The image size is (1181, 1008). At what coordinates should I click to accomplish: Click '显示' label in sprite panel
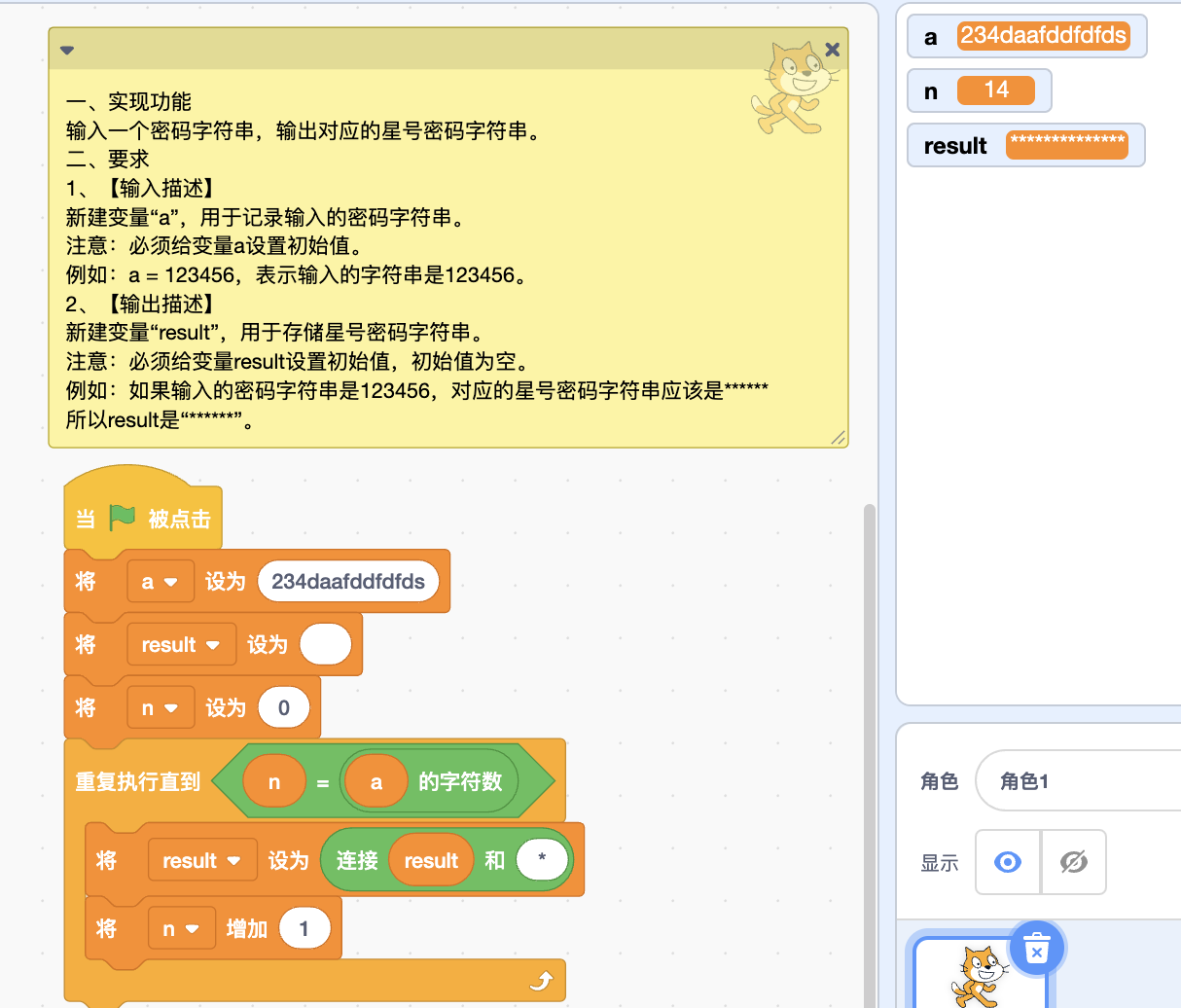pyautogui.click(x=940, y=863)
